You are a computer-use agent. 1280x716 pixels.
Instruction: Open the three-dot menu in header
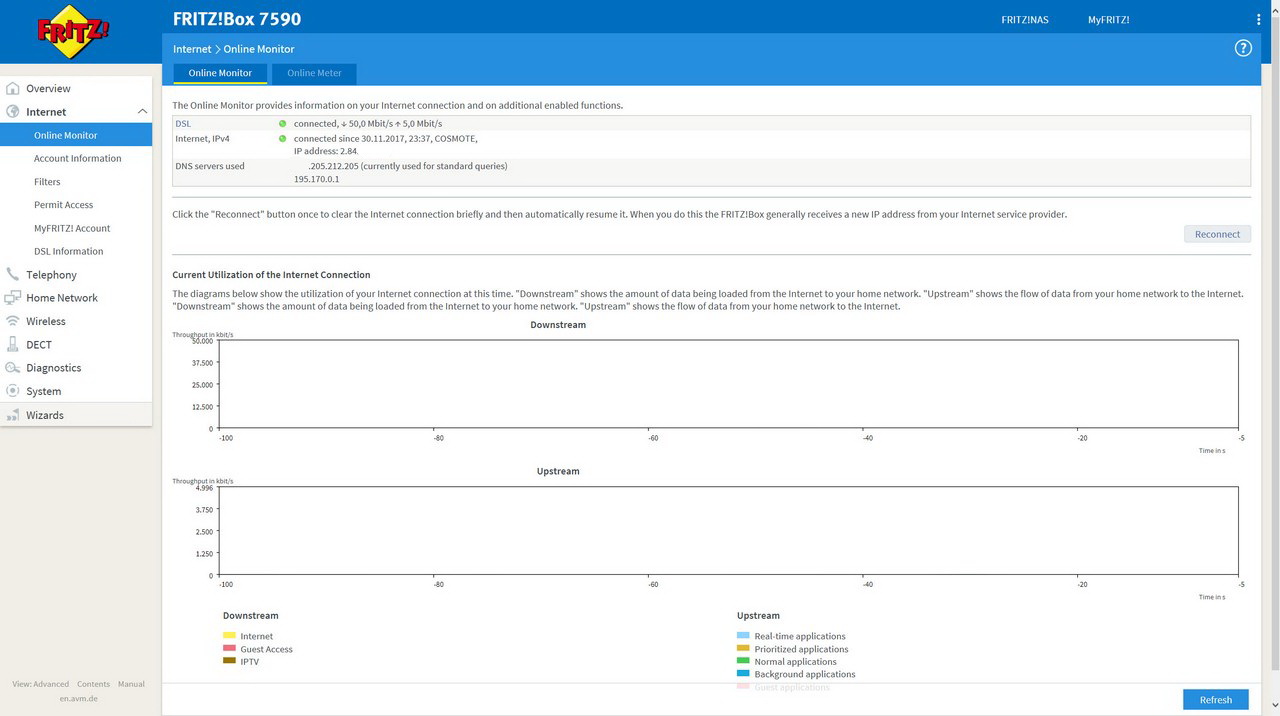(x=1258, y=20)
